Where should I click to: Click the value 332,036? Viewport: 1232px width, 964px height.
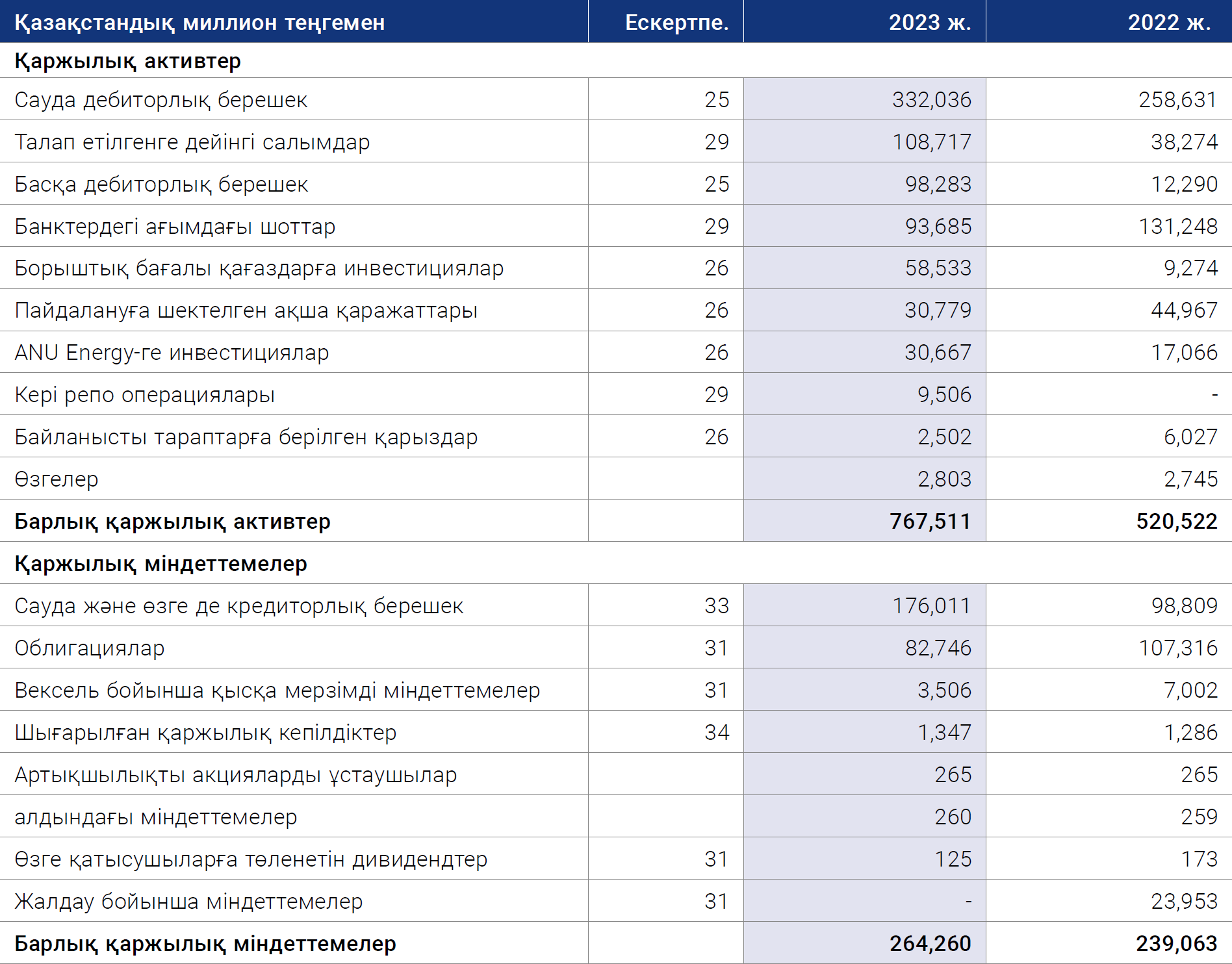click(x=931, y=100)
